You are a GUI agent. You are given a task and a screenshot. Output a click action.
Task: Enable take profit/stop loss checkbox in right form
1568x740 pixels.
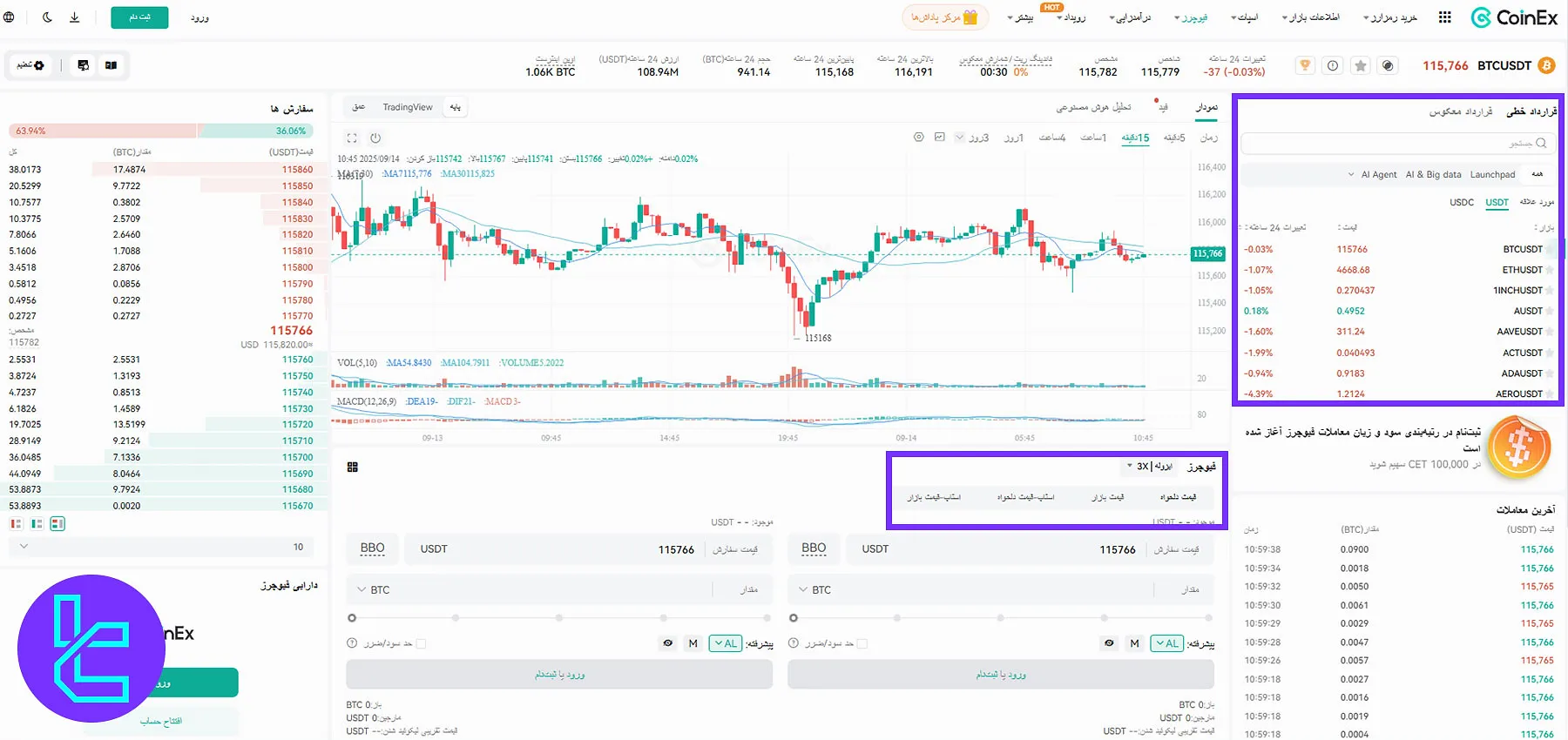coord(862,643)
